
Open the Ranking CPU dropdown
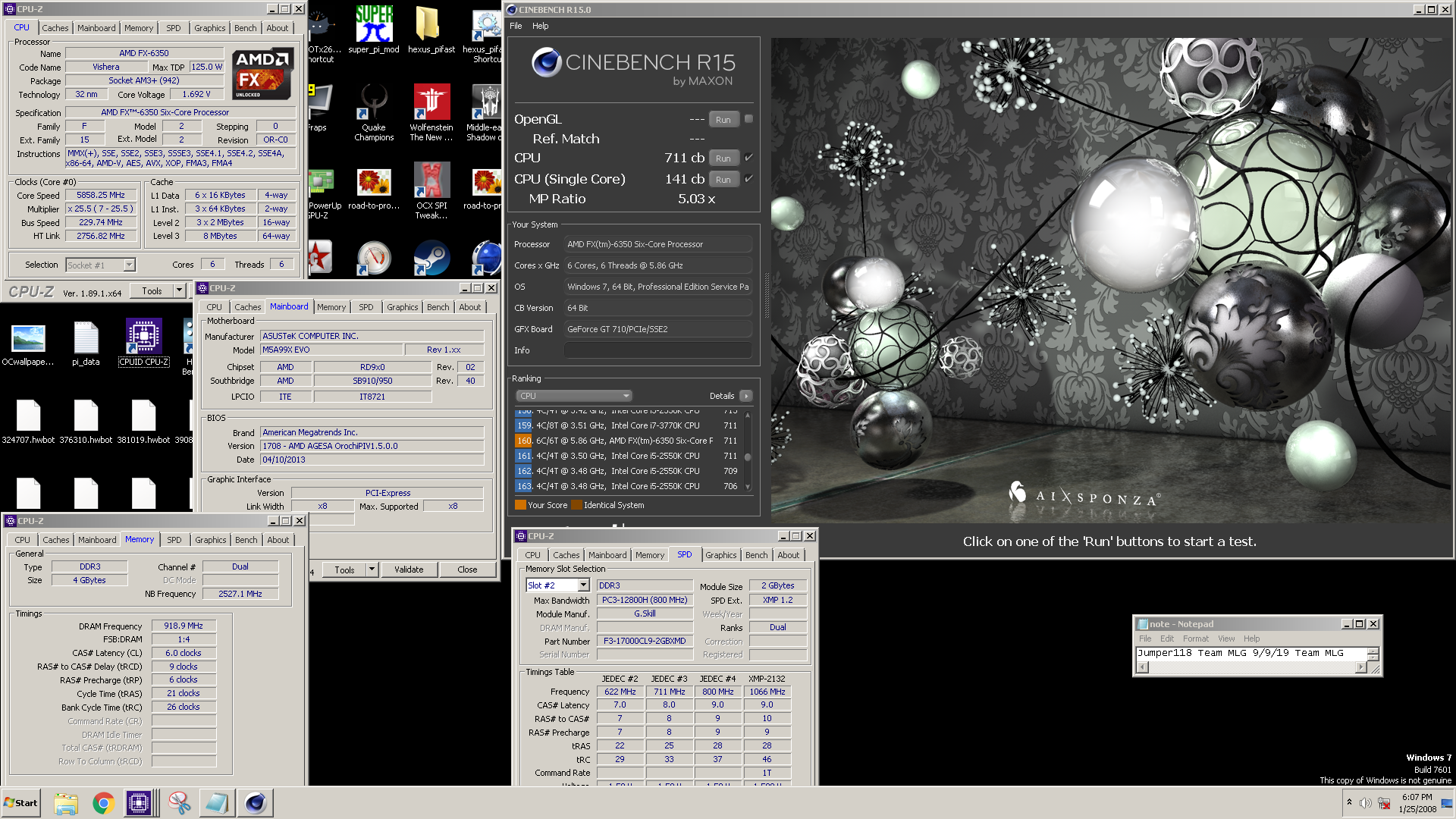click(x=574, y=396)
